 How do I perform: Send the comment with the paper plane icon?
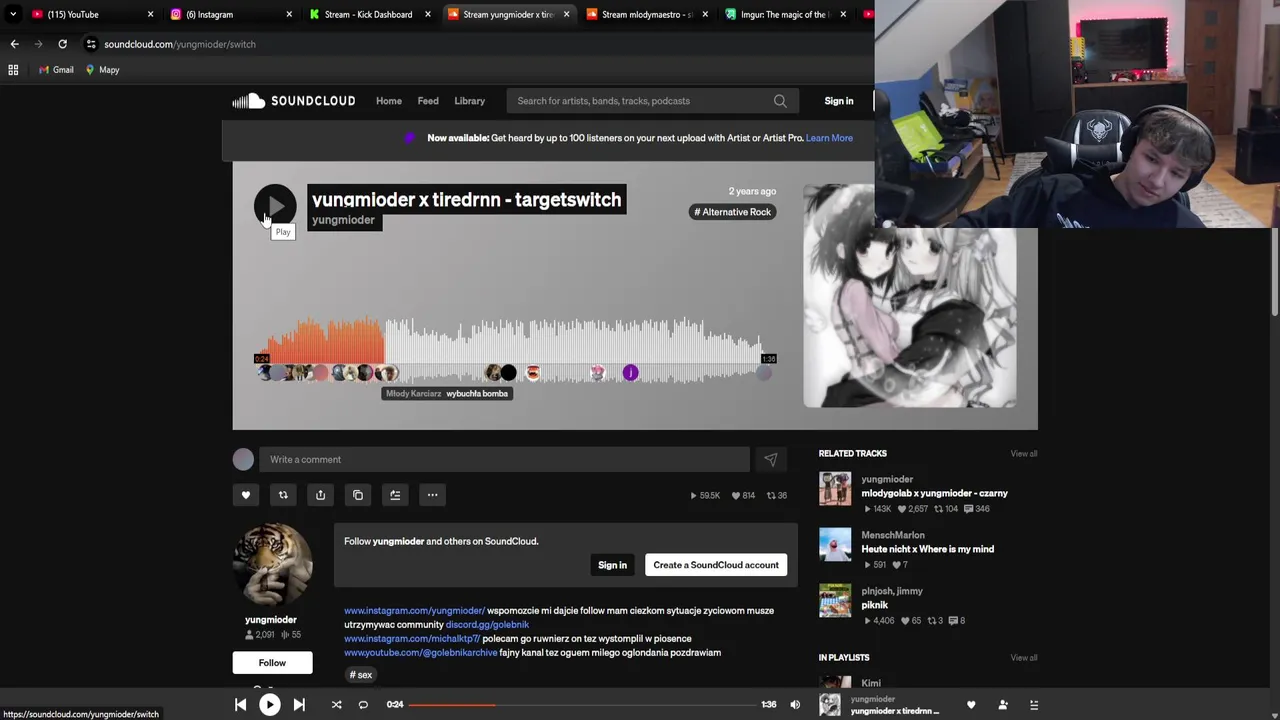click(770, 459)
